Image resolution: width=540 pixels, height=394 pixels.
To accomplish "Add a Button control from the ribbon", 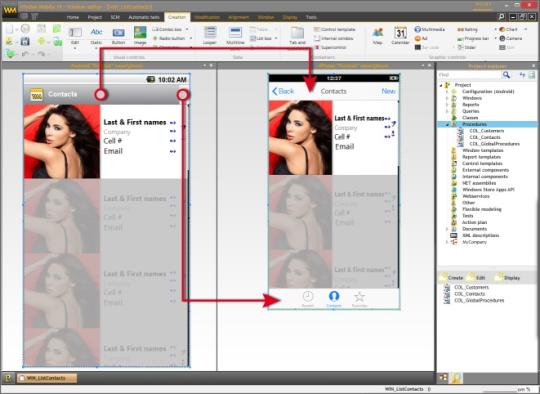I will 118,36.
